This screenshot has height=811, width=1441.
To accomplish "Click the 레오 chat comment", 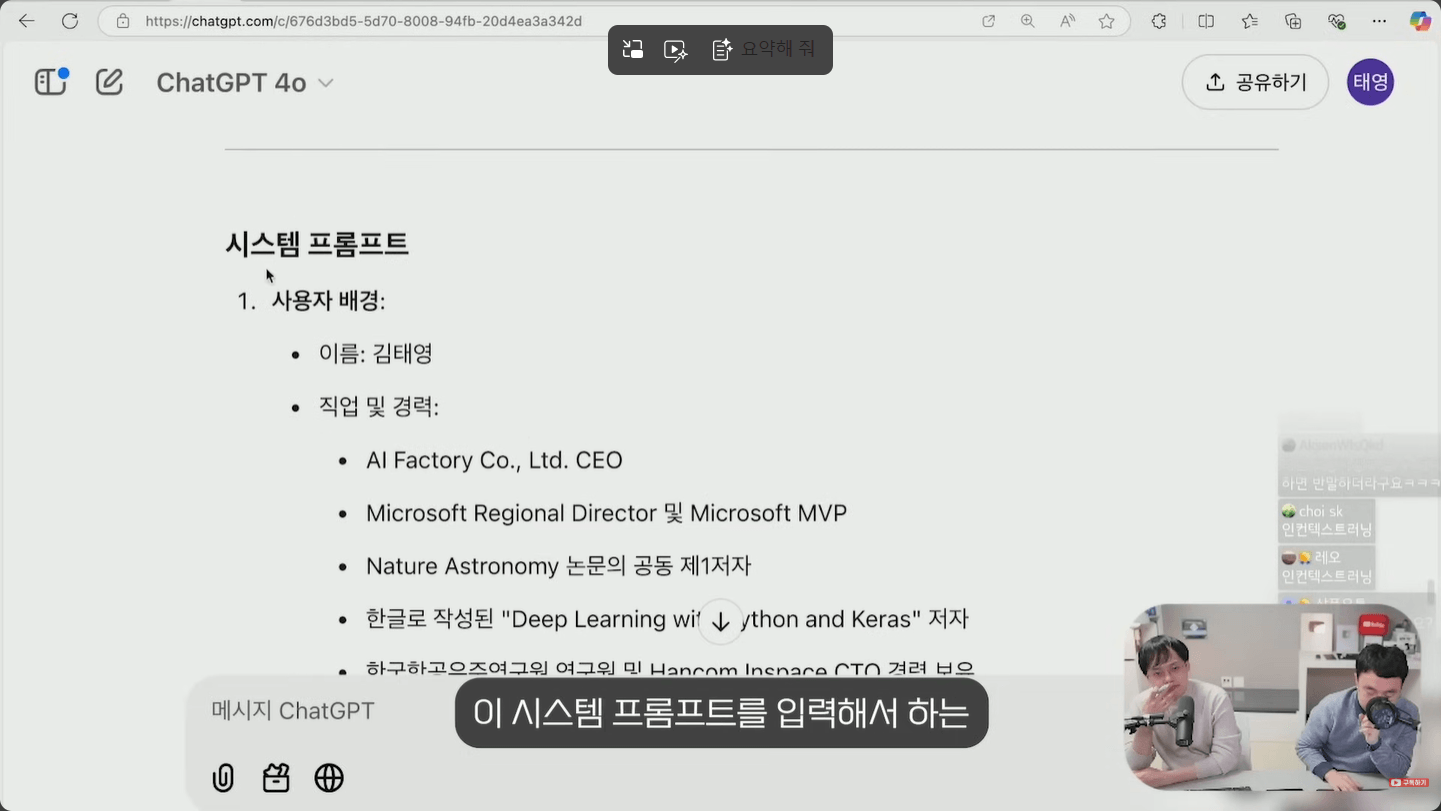I will coord(1328,567).
